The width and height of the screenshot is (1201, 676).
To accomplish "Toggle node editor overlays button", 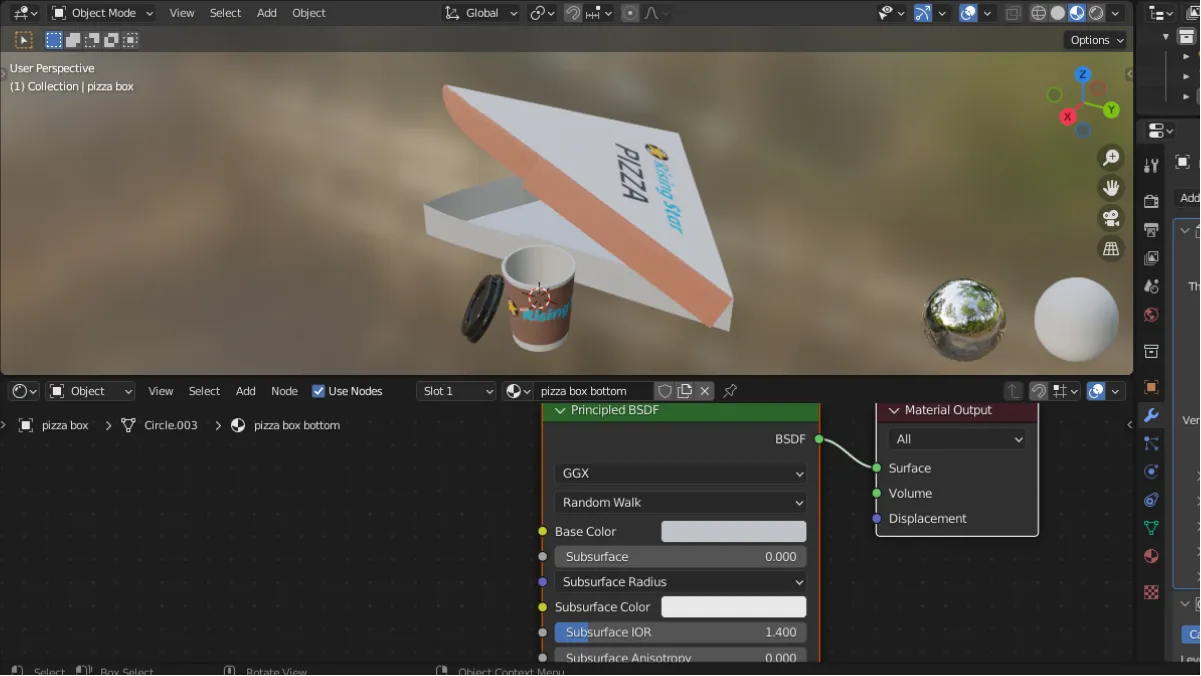I will [x=1096, y=391].
